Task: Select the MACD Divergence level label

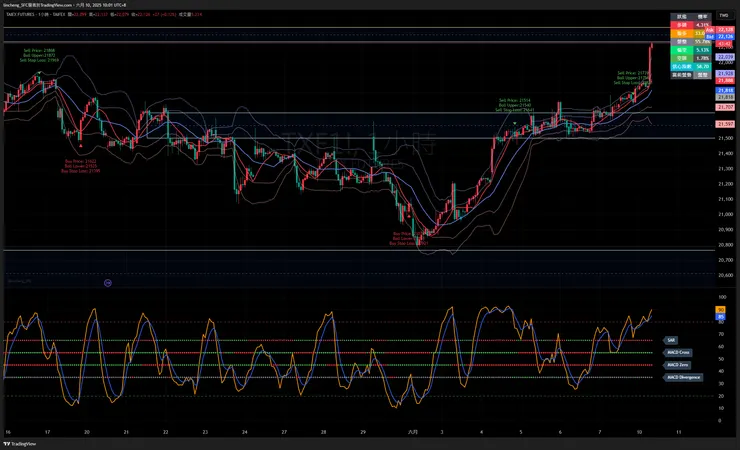Action: (x=683, y=377)
